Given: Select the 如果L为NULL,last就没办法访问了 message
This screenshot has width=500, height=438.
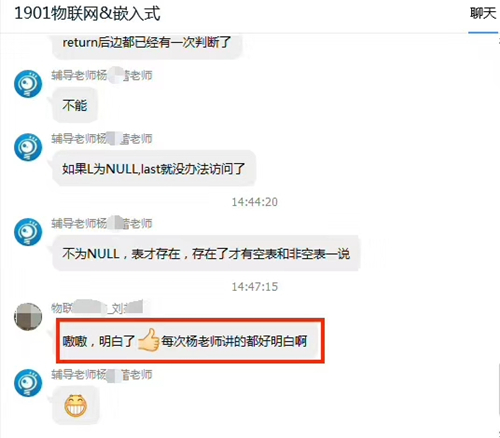Looking at the screenshot, I should tap(154, 168).
